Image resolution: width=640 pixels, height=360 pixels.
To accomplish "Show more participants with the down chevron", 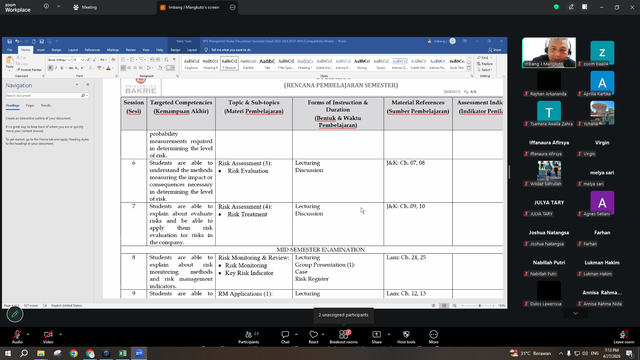I will click(576, 313).
